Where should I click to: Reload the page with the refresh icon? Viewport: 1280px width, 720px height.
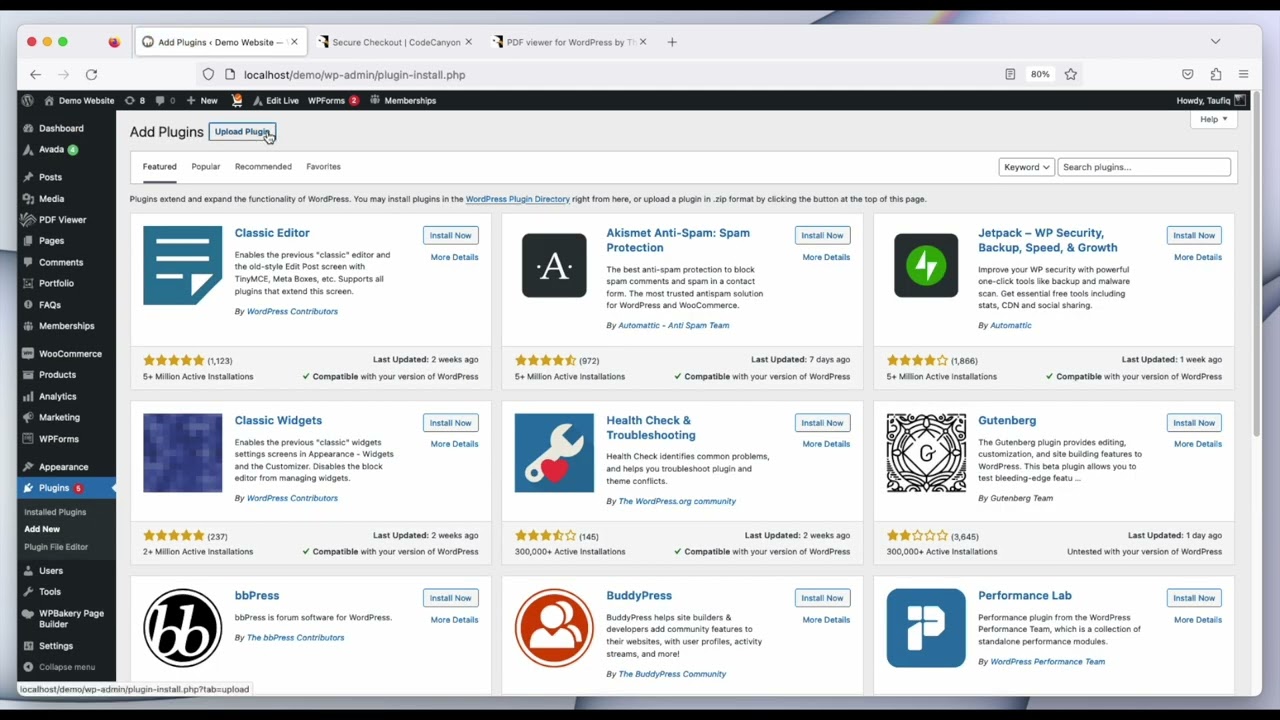pos(91,74)
